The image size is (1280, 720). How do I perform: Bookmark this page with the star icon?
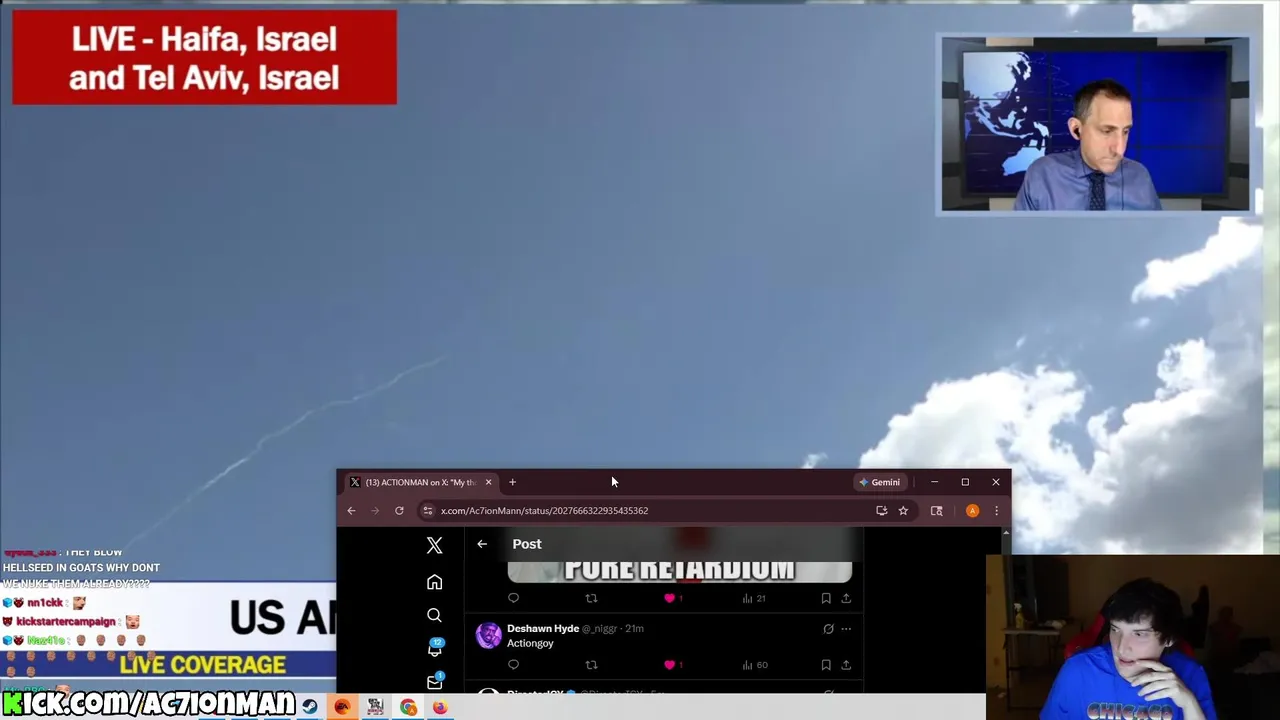coord(903,511)
